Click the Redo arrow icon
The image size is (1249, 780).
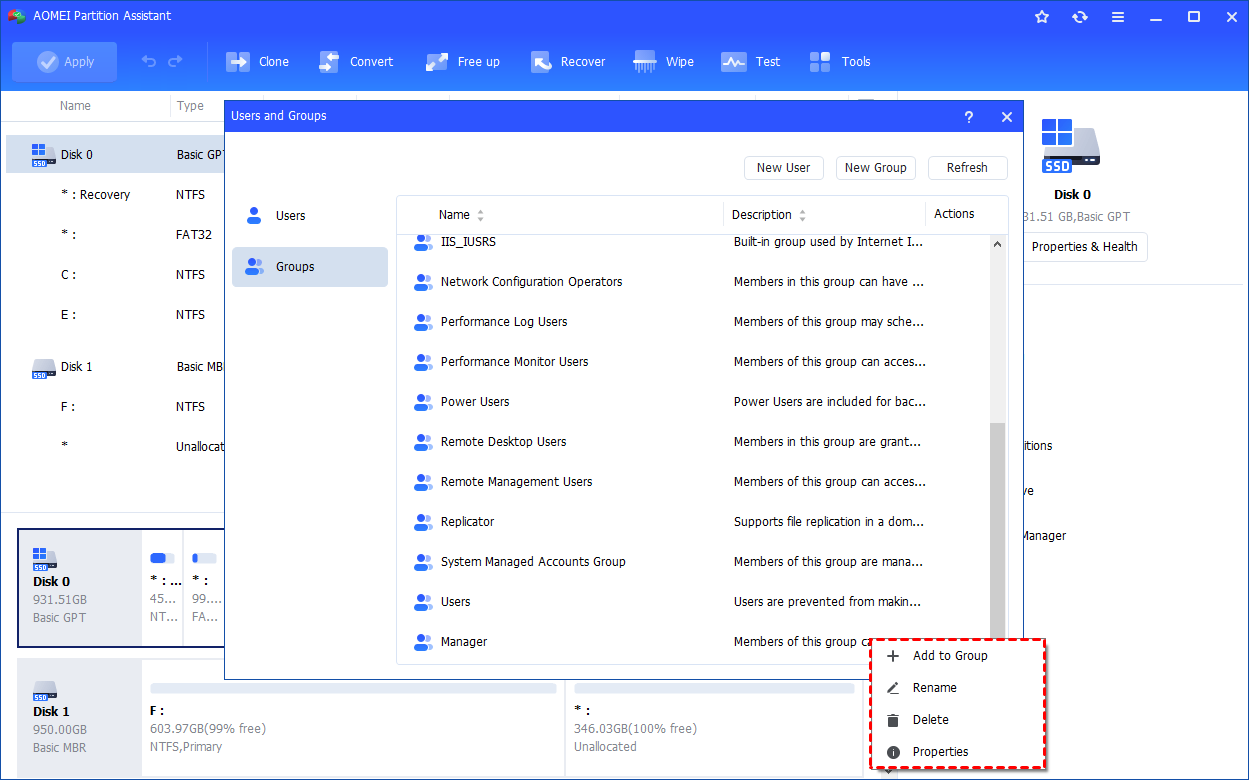(x=175, y=62)
